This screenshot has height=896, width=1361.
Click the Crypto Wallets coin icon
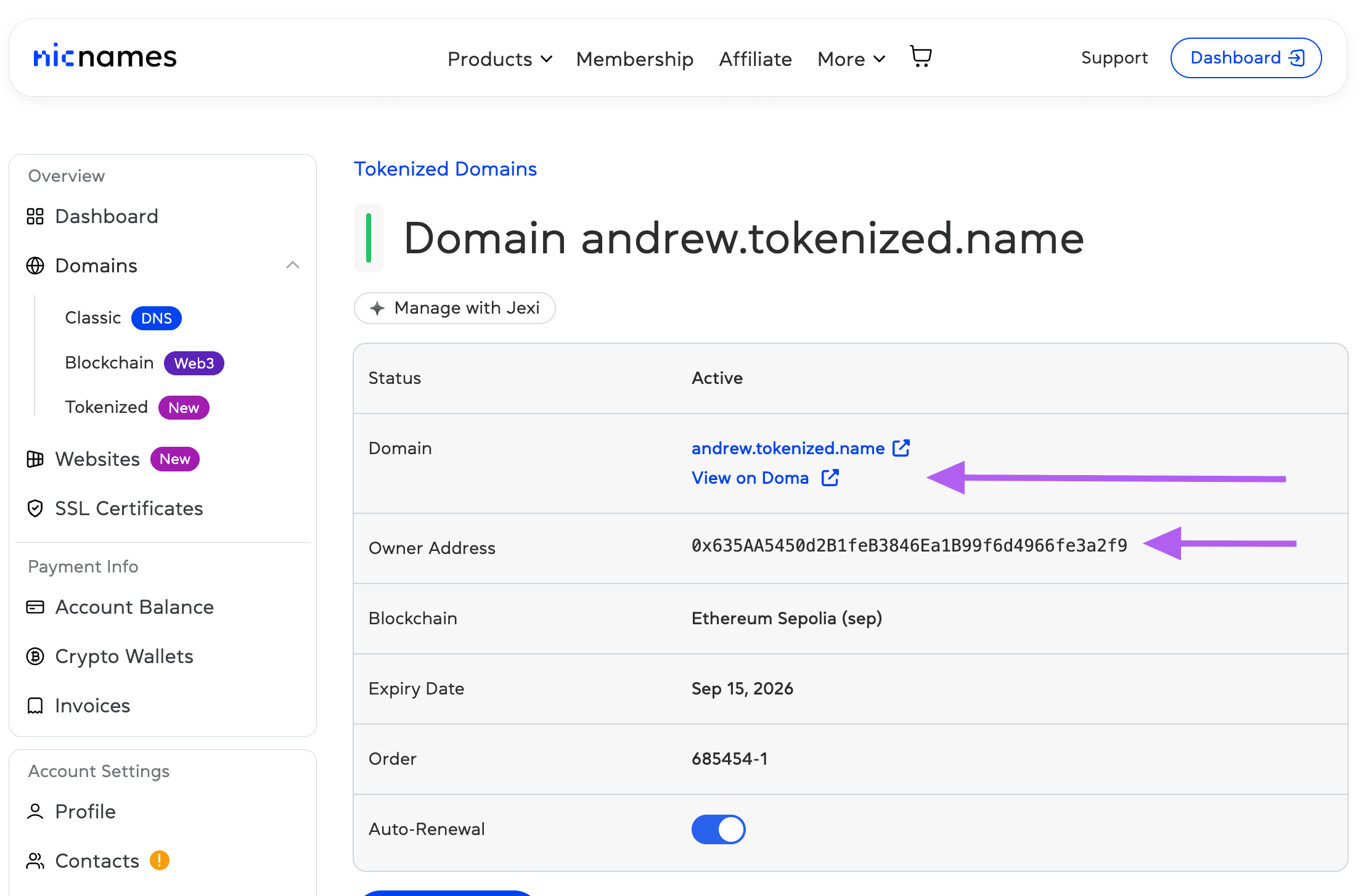(35, 656)
